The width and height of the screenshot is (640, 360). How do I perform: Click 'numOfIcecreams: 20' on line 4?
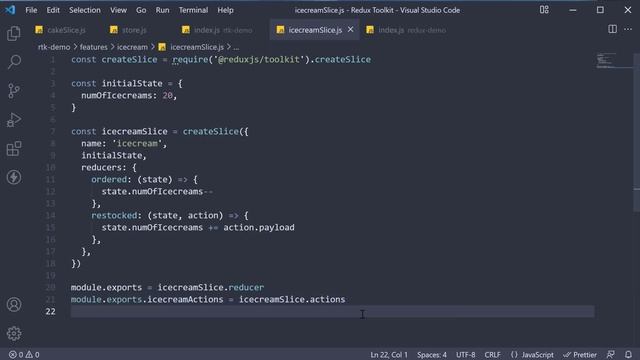[127, 96]
